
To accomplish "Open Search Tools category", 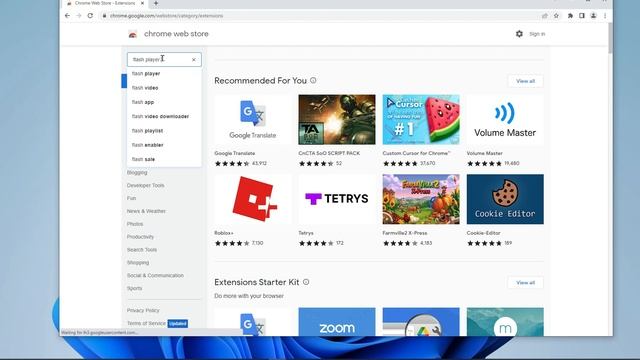I will click(x=142, y=250).
